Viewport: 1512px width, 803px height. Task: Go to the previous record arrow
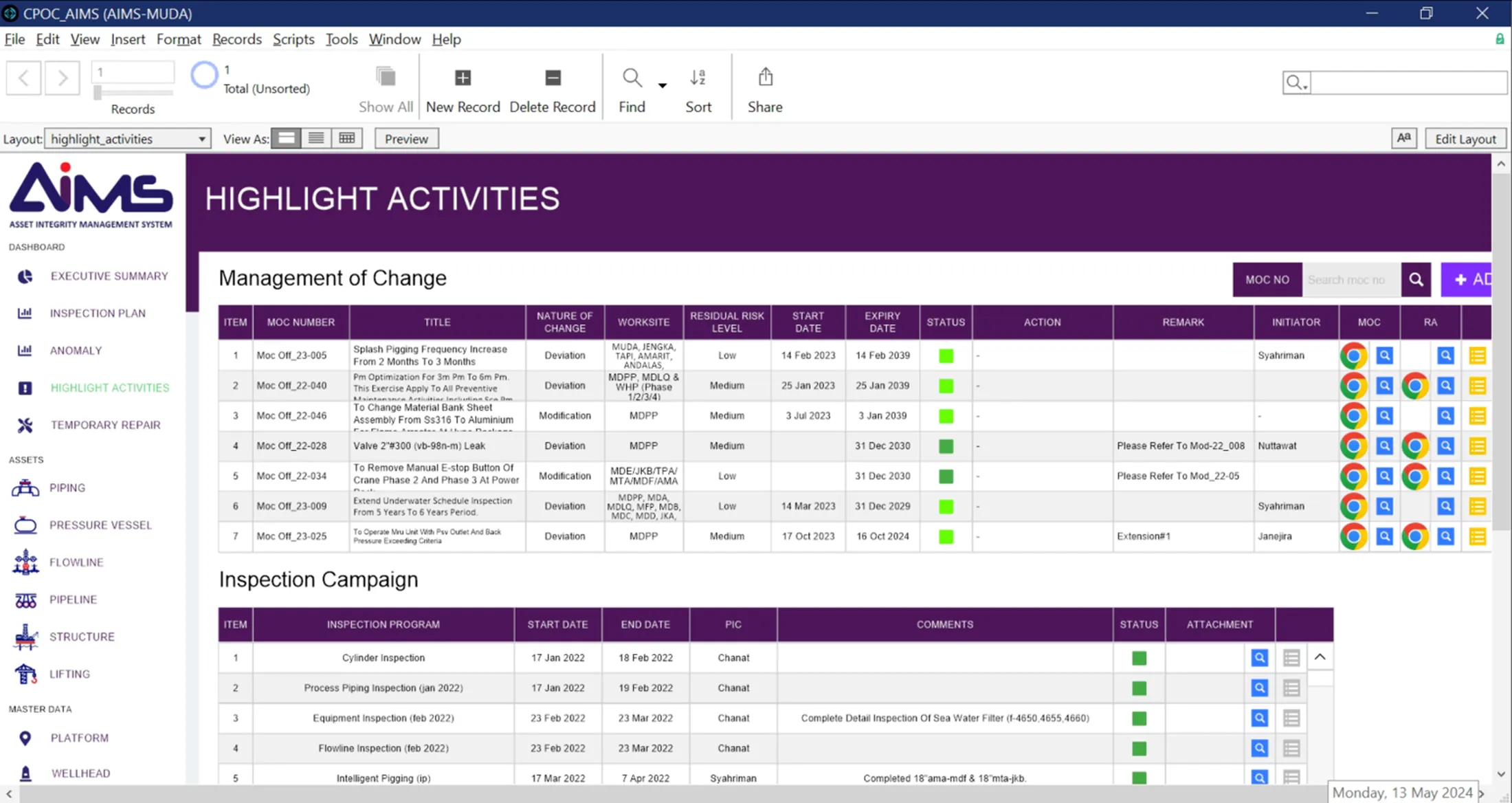click(24, 78)
